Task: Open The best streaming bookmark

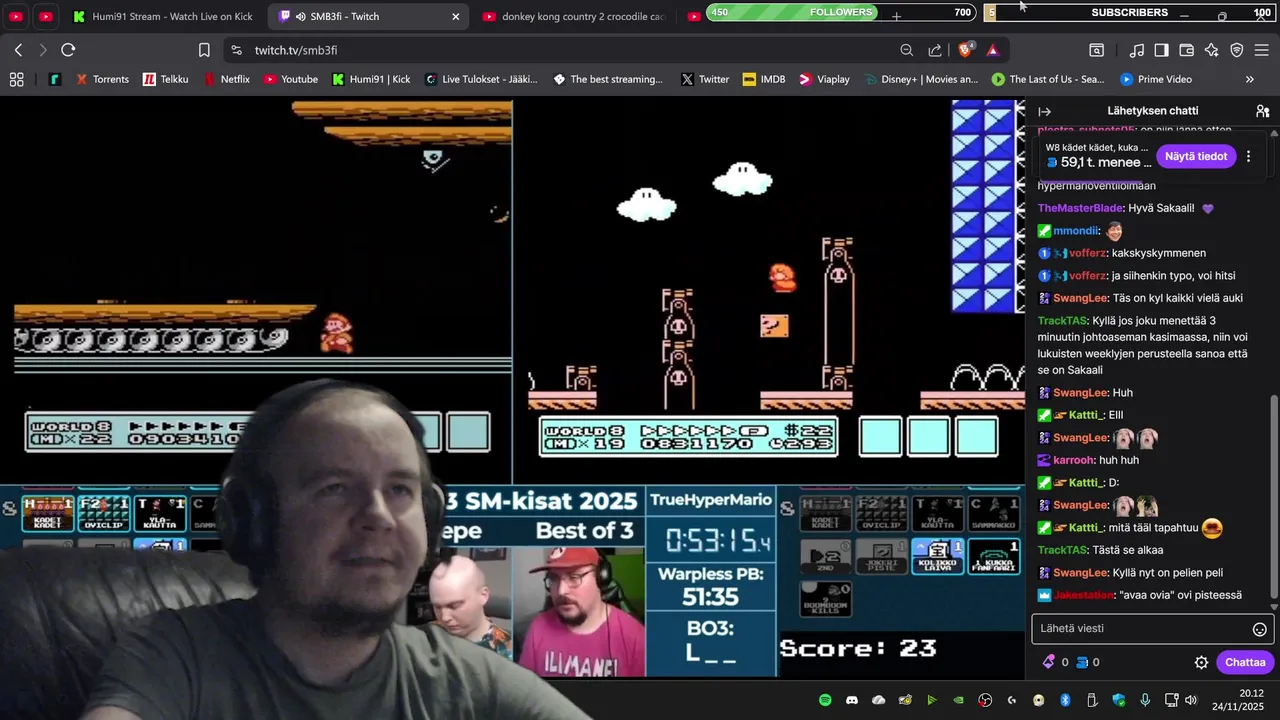Action: coord(608,79)
